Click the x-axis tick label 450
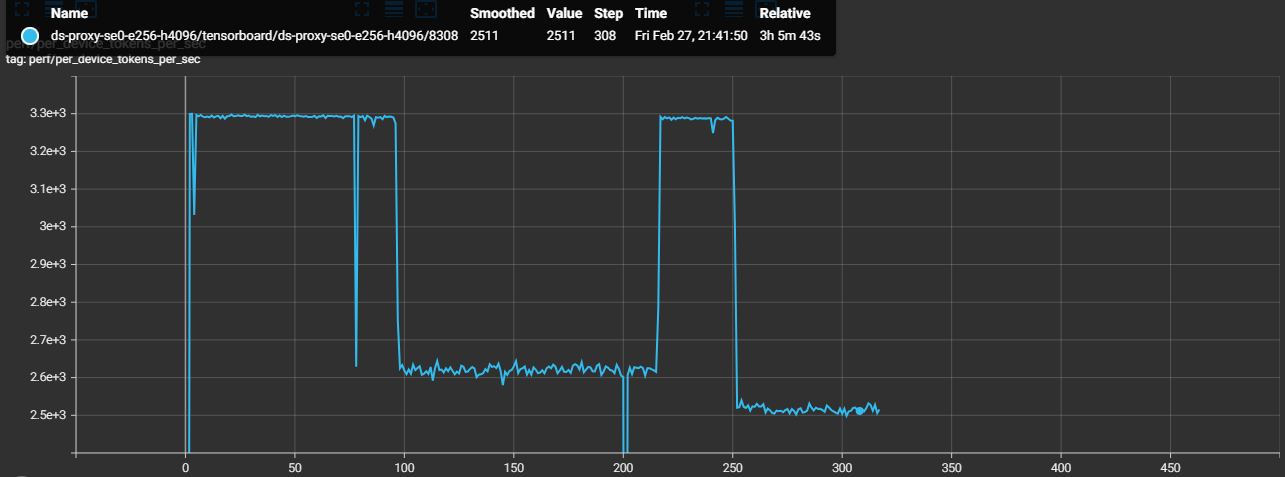This screenshot has width=1285, height=477. coord(1171,467)
